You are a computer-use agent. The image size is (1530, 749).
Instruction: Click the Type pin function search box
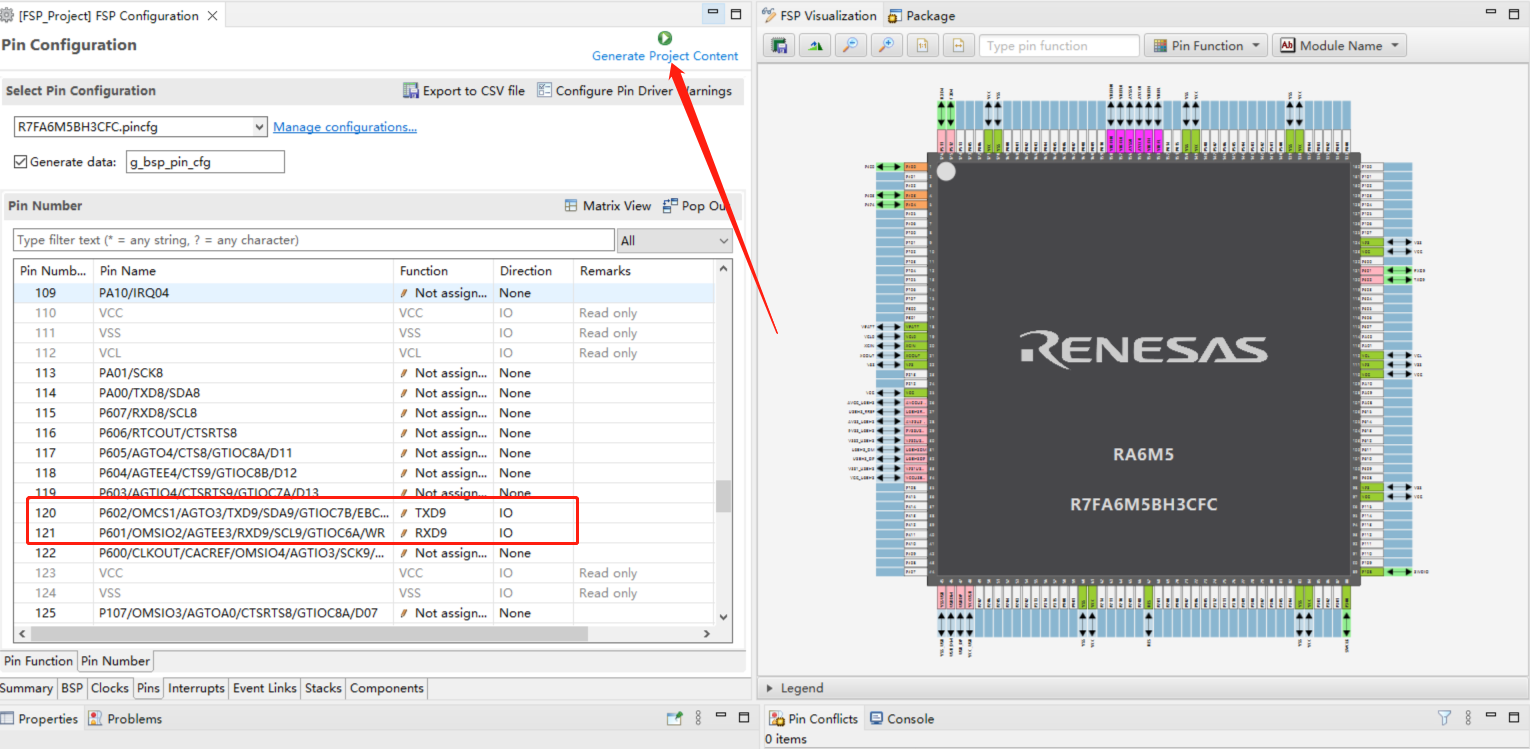(x=1059, y=46)
